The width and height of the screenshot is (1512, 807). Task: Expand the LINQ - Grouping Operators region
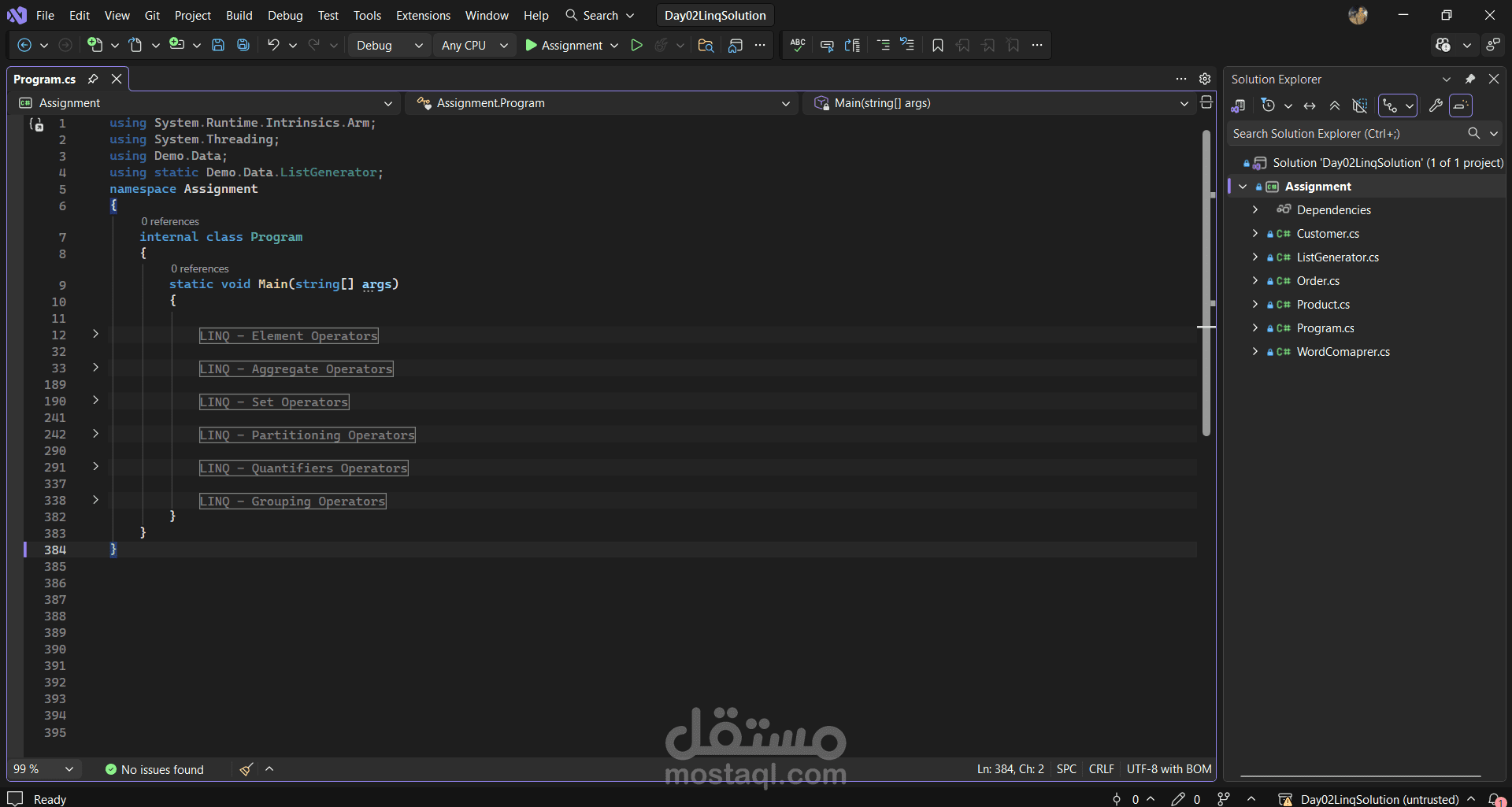pos(95,500)
